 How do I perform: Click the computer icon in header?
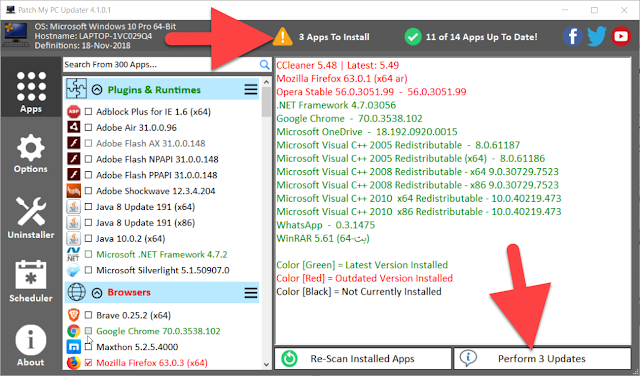click(x=16, y=35)
